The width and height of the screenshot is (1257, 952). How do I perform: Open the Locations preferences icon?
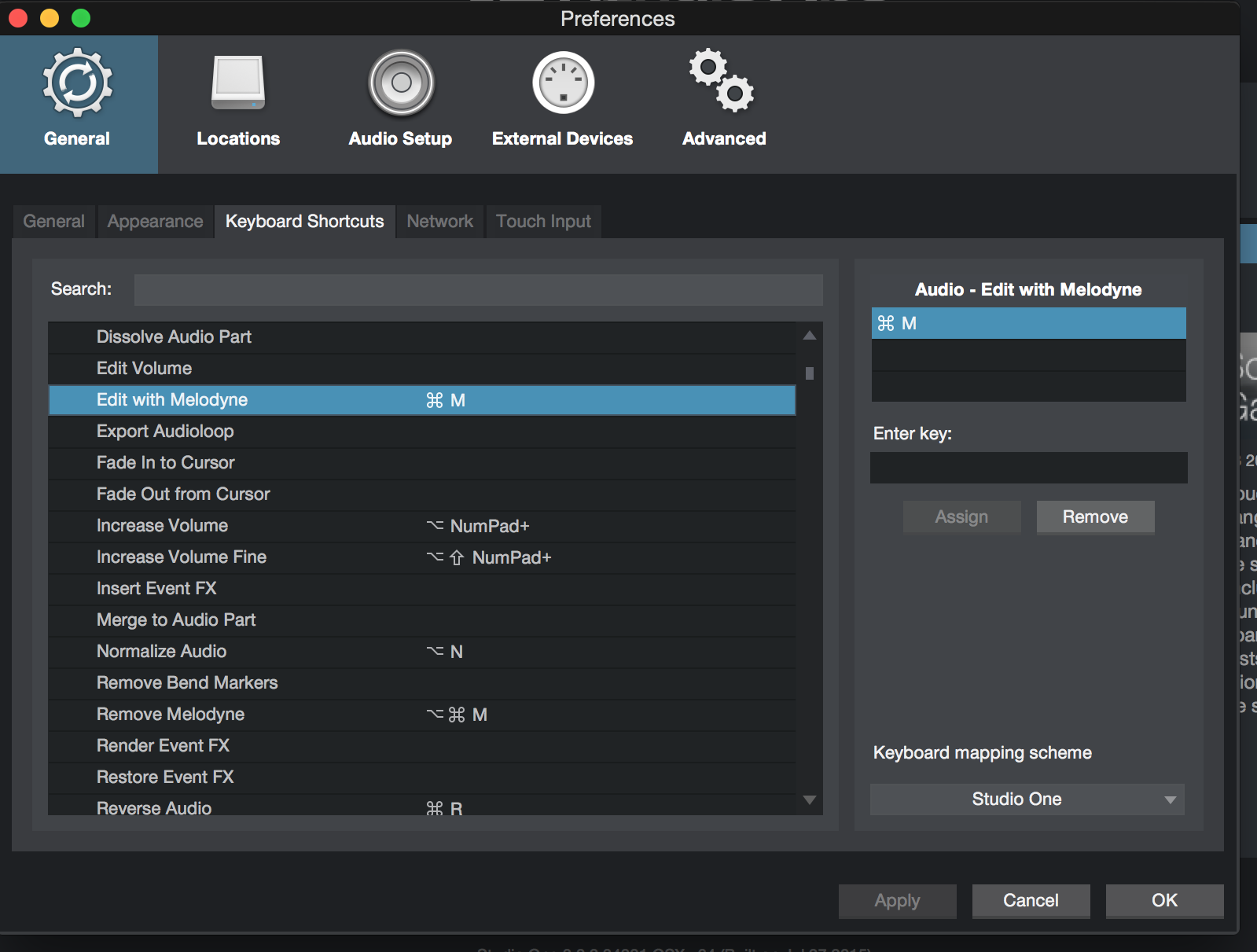tap(238, 83)
